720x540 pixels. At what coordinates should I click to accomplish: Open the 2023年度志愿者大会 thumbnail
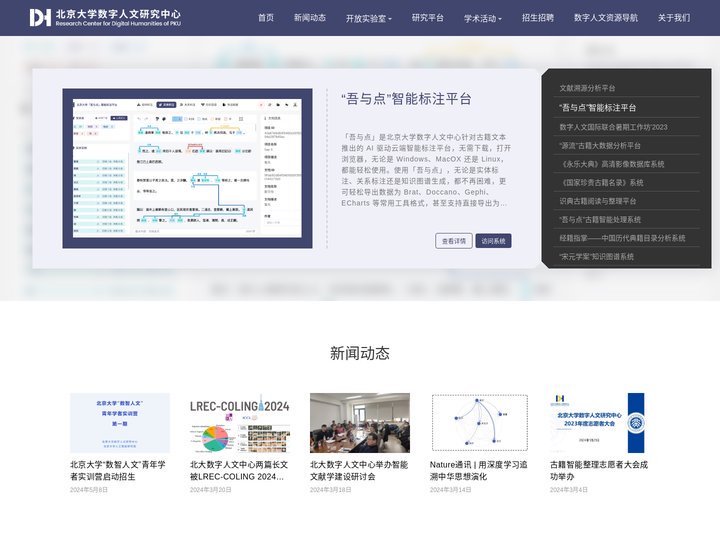click(600, 423)
